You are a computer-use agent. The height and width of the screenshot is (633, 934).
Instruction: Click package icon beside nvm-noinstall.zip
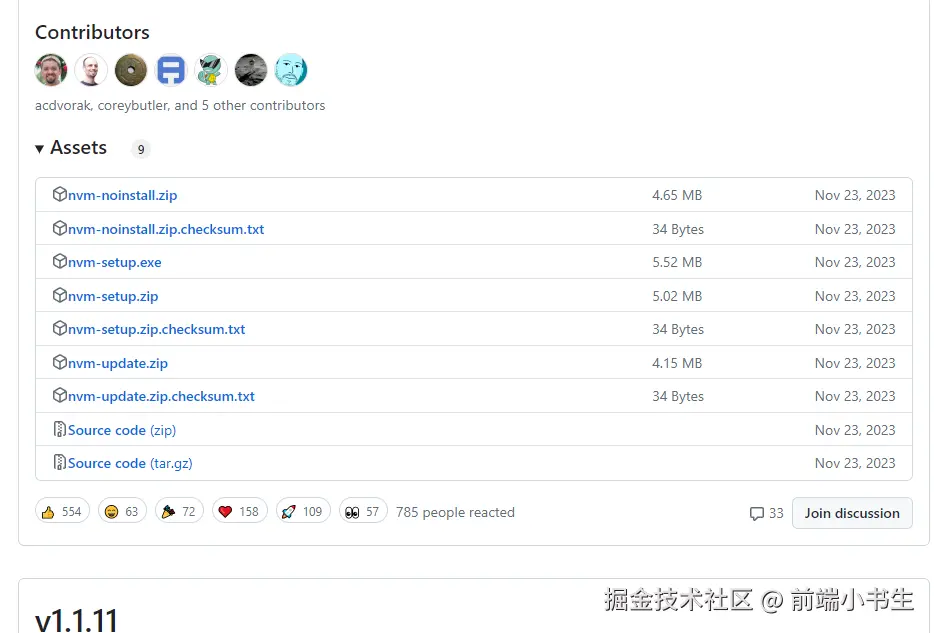(x=60, y=194)
